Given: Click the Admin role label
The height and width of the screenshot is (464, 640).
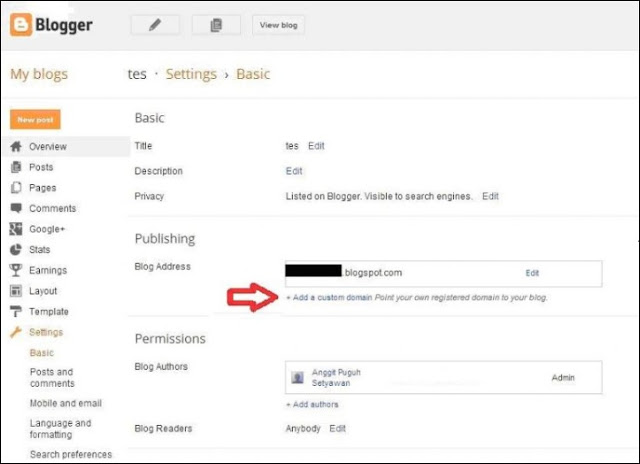Looking at the screenshot, I should [x=563, y=377].
